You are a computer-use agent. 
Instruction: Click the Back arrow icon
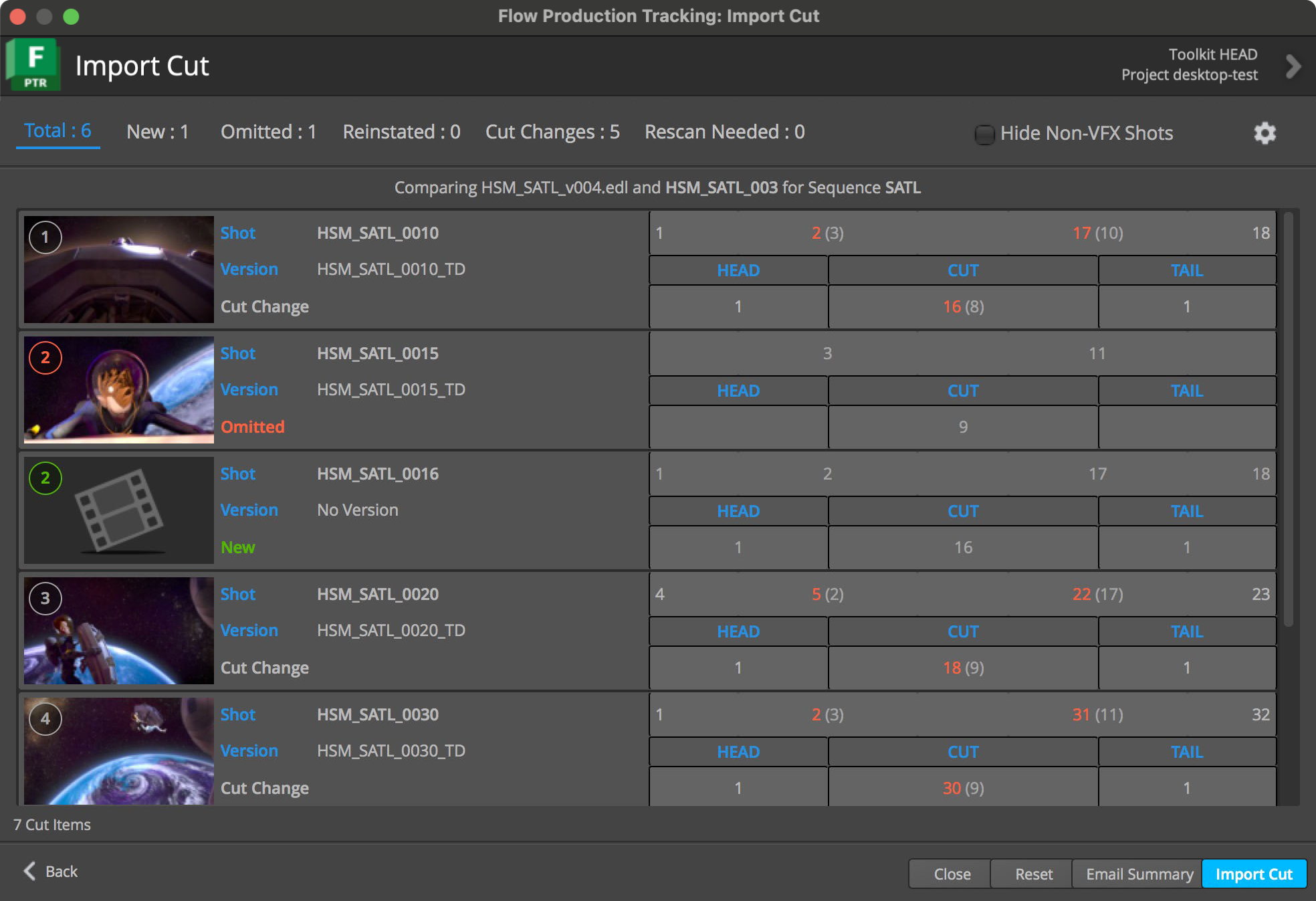point(29,871)
